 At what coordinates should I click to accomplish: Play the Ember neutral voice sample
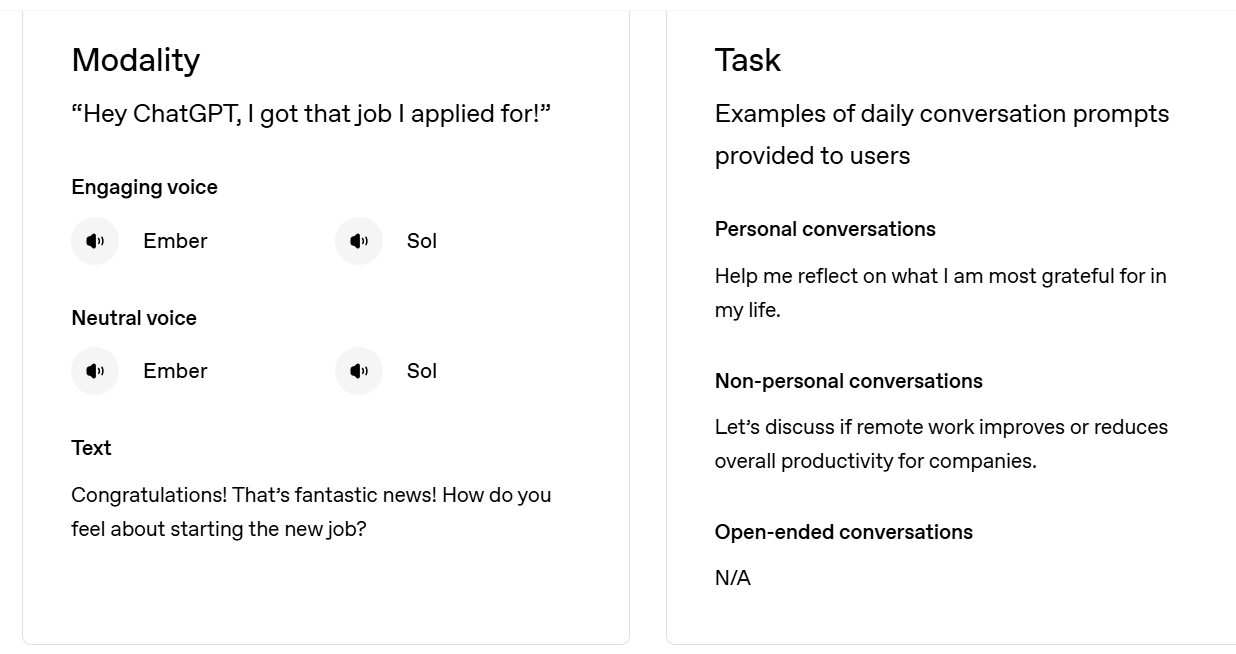(x=95, y=371)
